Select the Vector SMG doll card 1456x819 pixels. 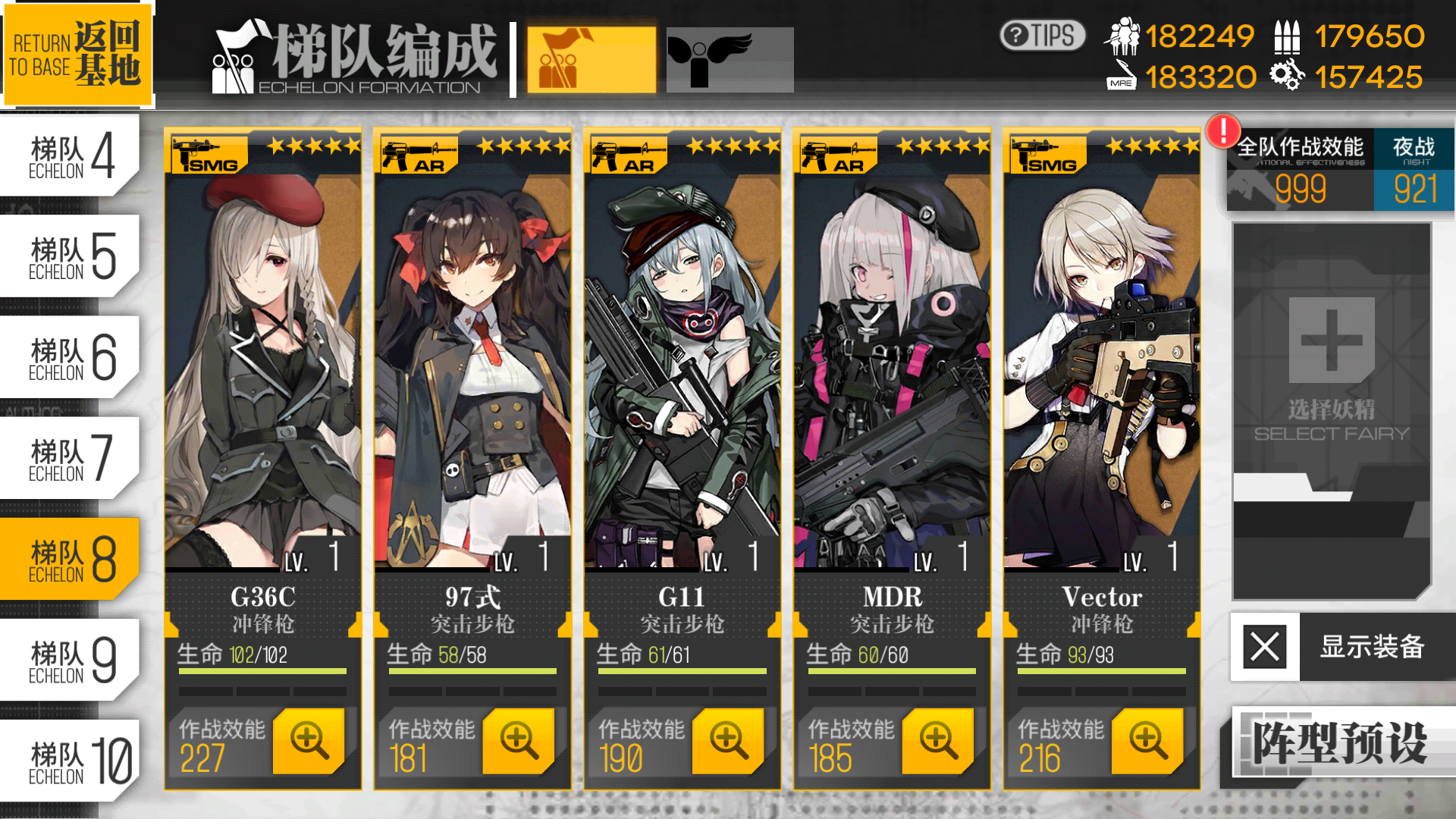(1102, 460)
